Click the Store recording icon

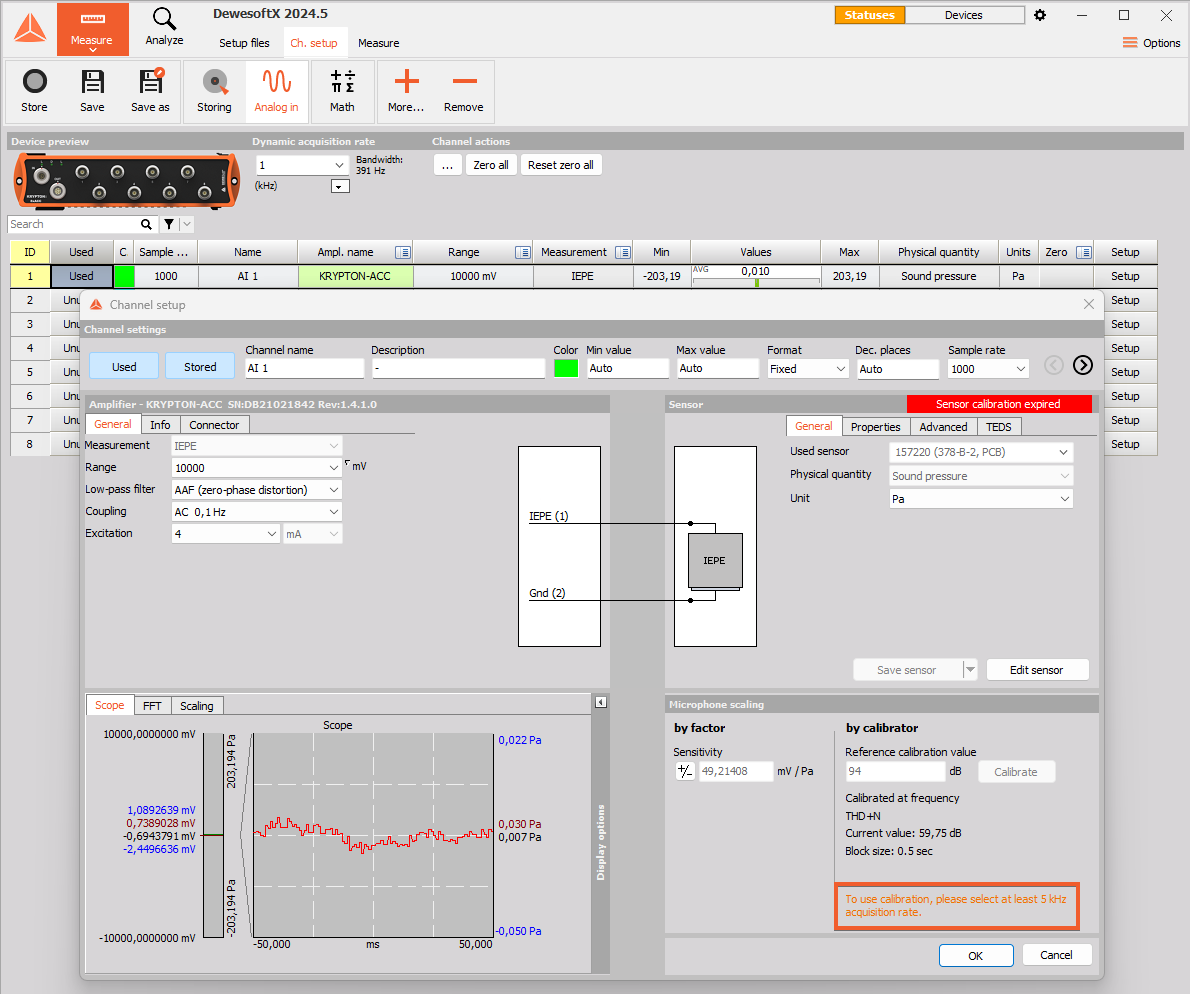click(34, 92)
